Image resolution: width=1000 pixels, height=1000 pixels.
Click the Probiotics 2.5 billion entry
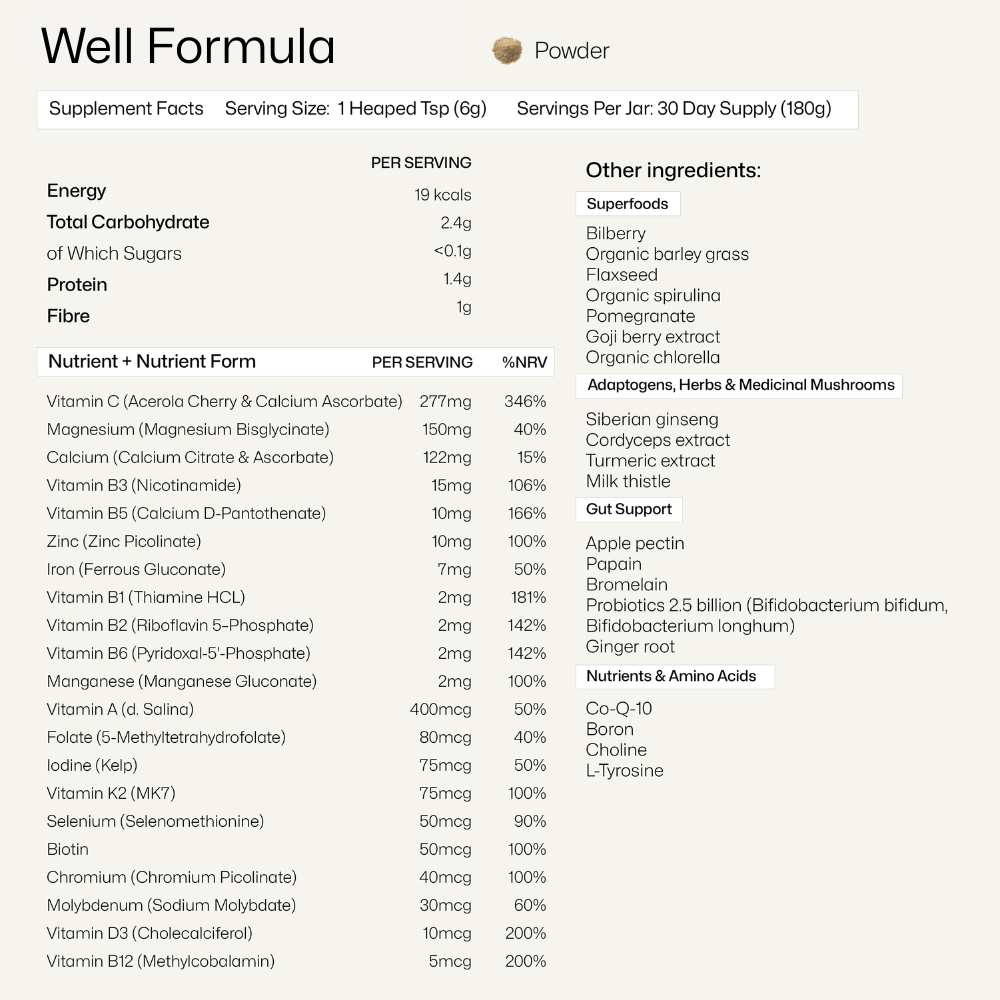[x=766, y=605]
